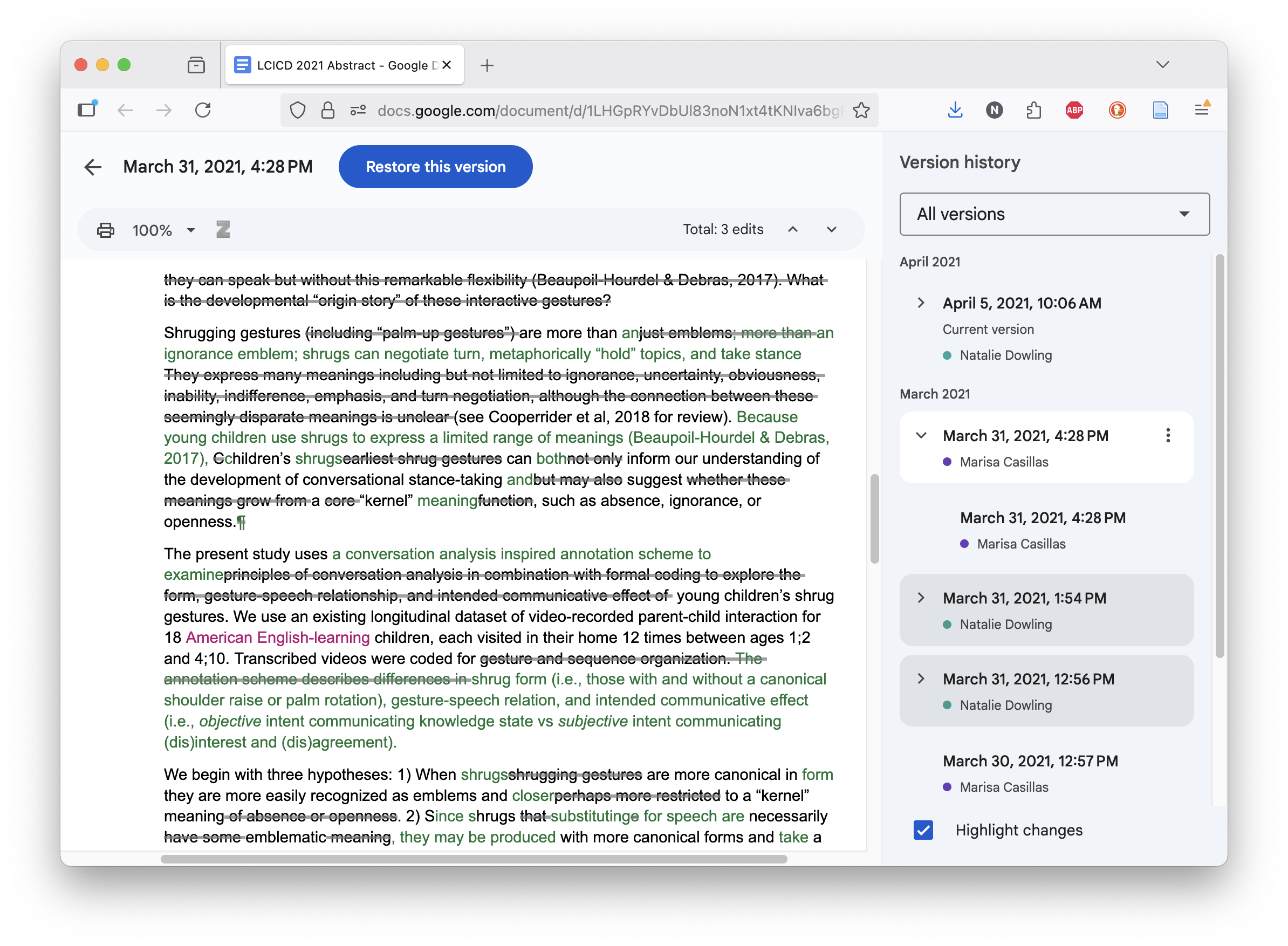Open the browser downloads icon

click(955, 110)
